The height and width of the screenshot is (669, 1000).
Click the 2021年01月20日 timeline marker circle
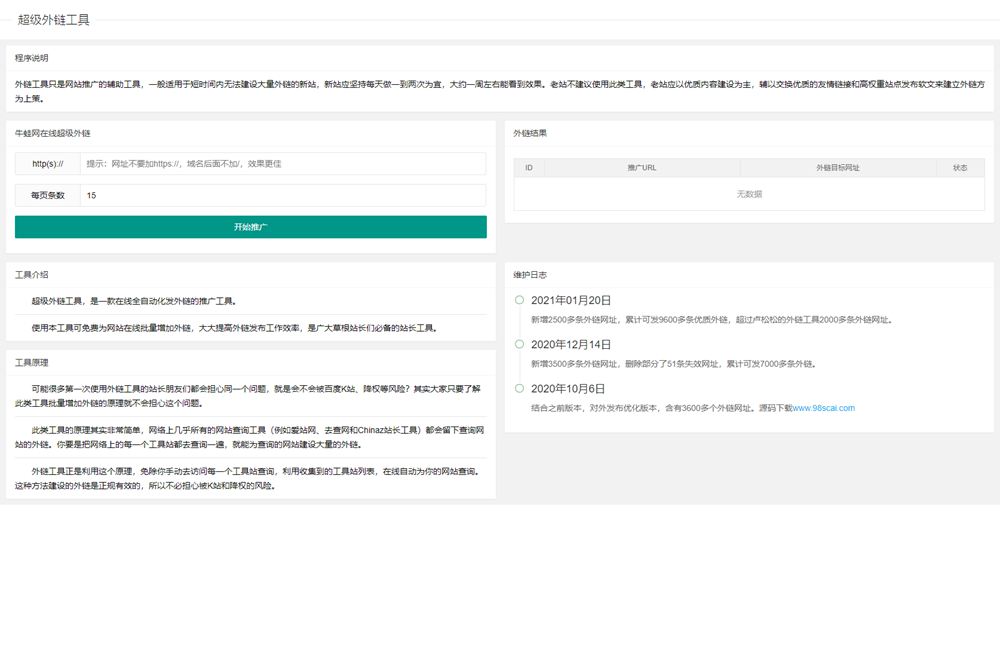click(x=519, y=299)
